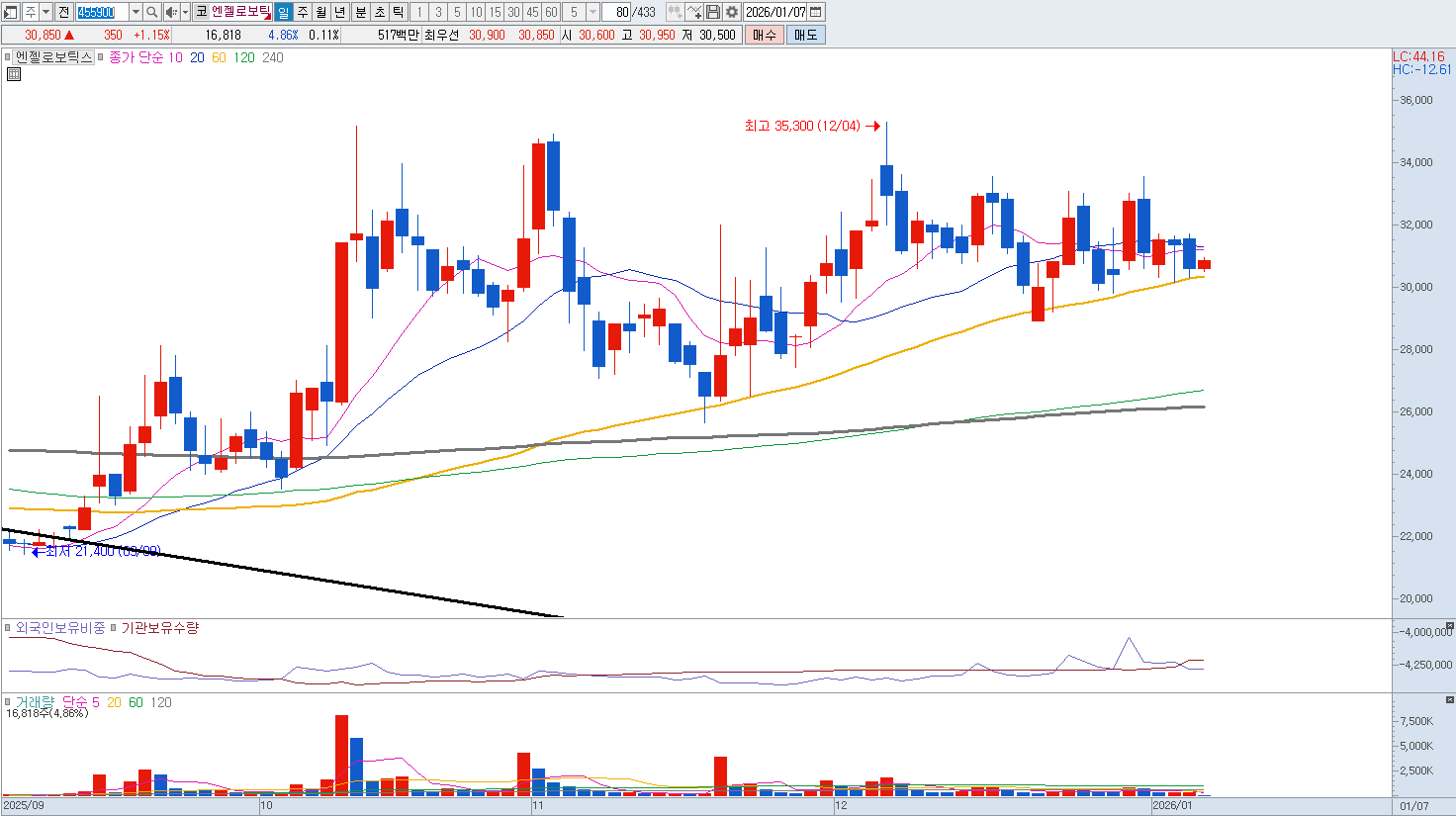The width and height of the screenshot is (1456, 816).
Task: Click the magnifier stock search icon
Action: pyautogui.click(x=152, y=12)
